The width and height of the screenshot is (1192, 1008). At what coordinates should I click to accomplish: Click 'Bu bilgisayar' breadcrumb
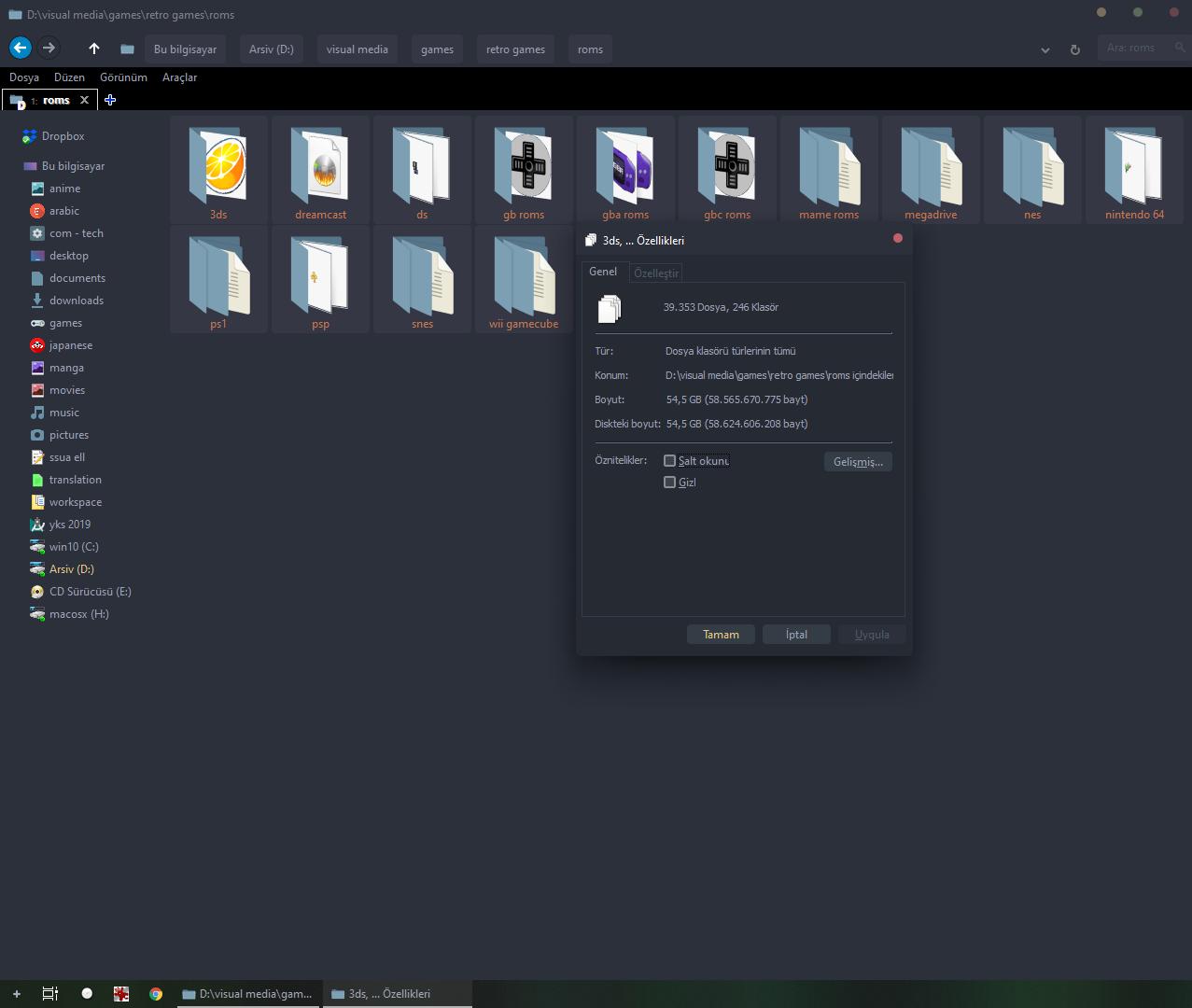pos(185,49)
